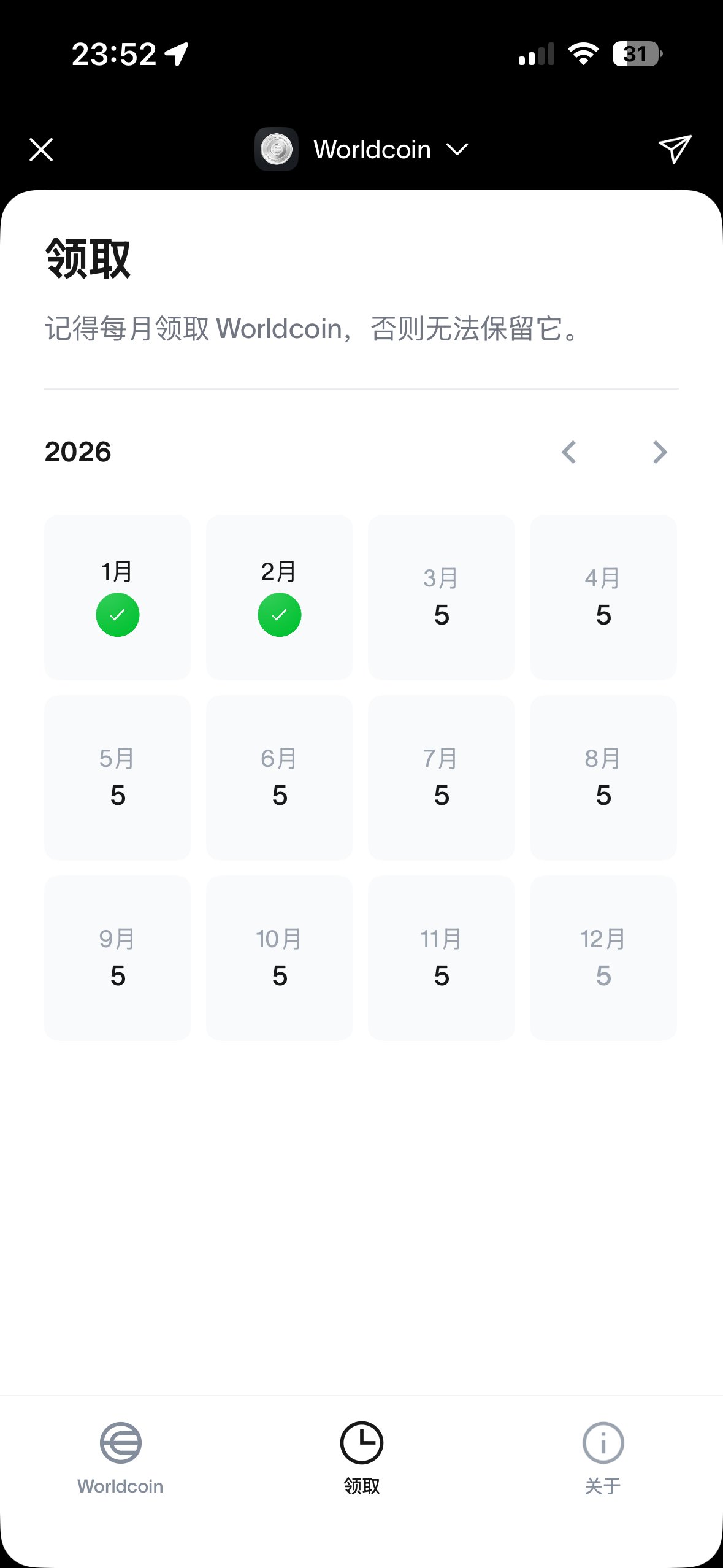
Task: Close the Worldcoin mini app
Action: click(41, 149)
